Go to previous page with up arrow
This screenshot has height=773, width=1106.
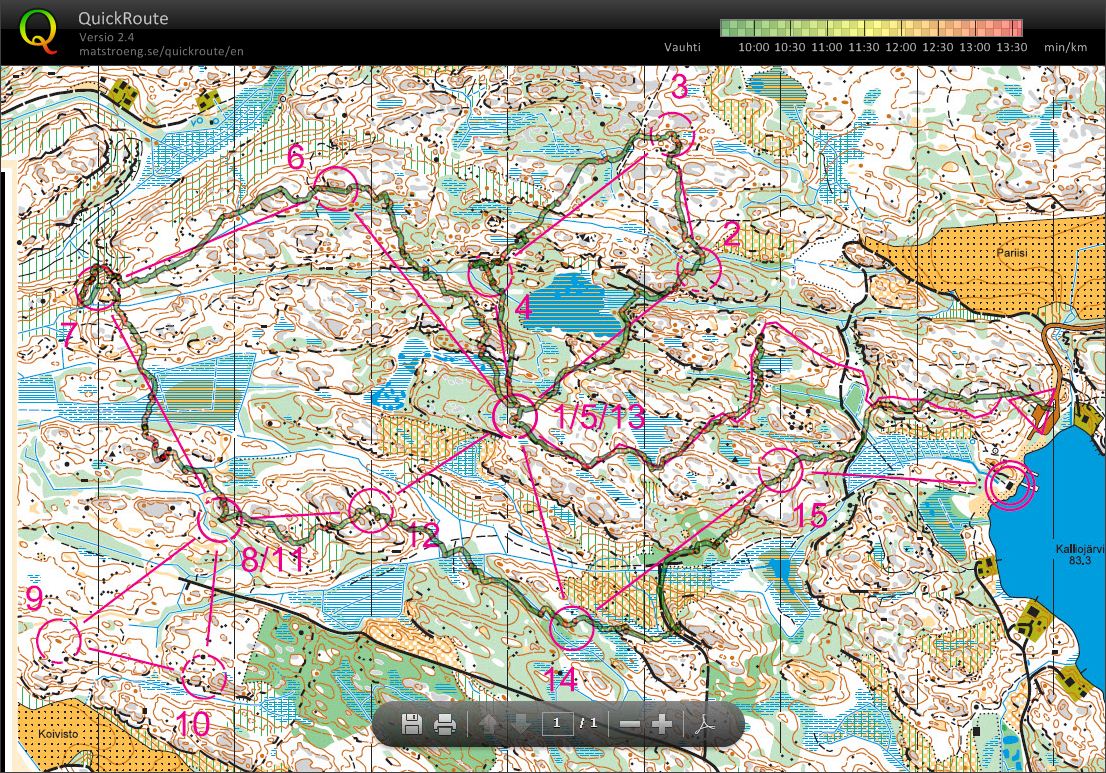point(489,724)
